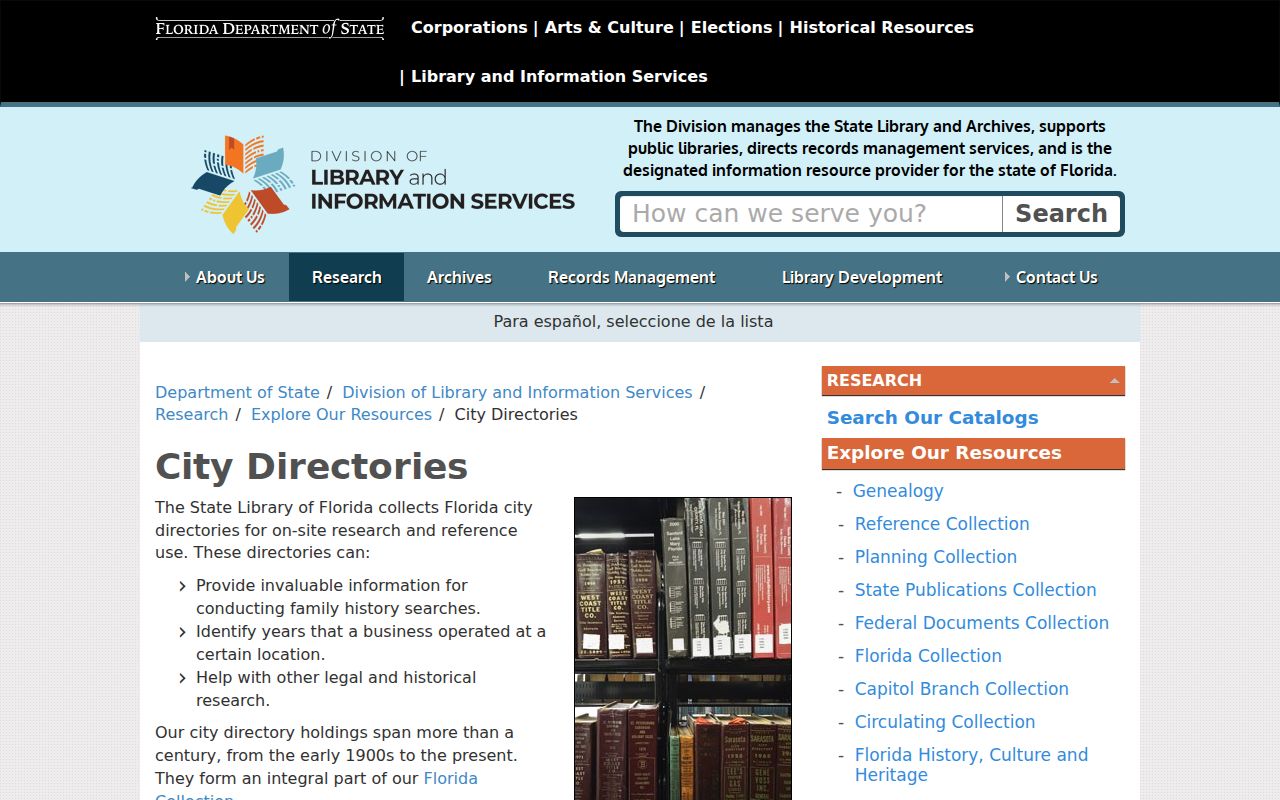
Task: Select Explore Our Resources sidebar heading
Action: coord(973,453)
